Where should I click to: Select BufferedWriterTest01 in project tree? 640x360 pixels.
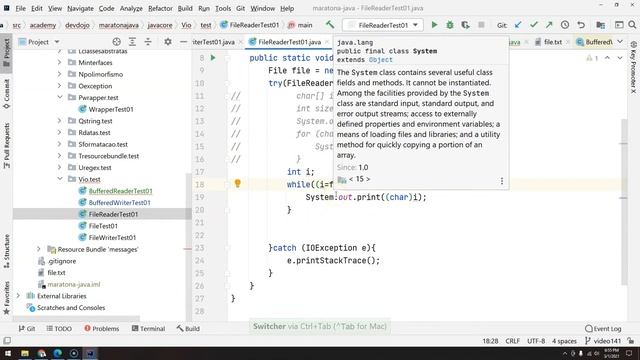[119, 202]
